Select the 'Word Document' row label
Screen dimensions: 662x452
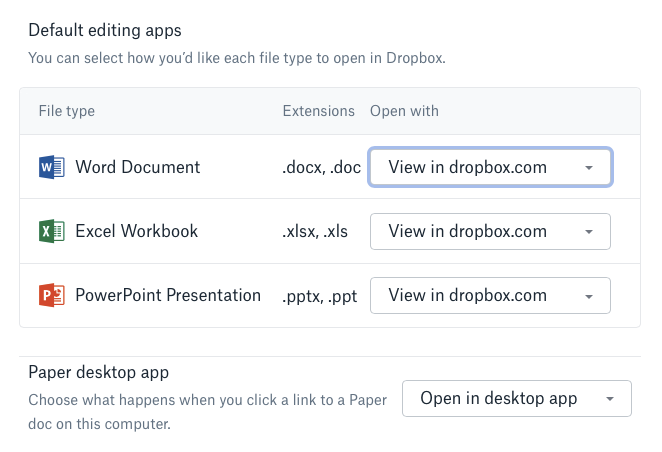coord(138,167)
